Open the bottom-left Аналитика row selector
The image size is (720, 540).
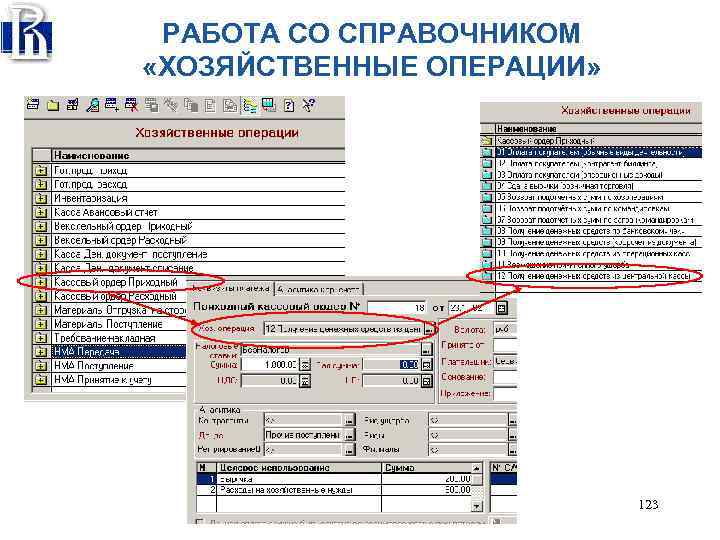(x=349, y=450)
